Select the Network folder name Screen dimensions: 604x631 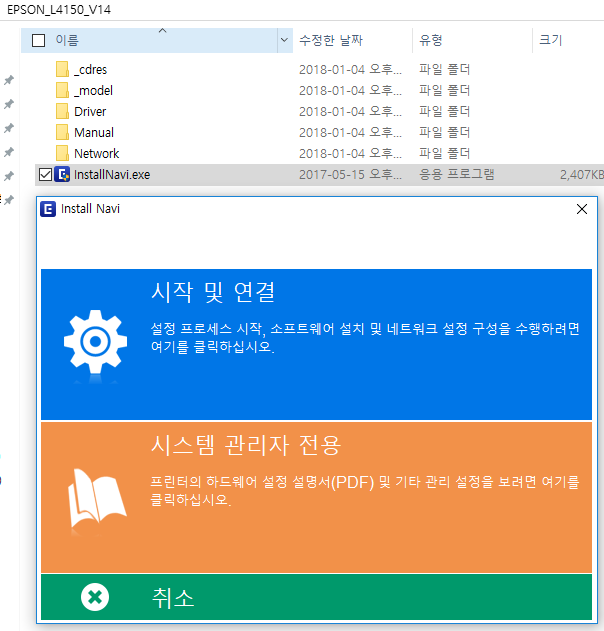pos(97,153)
